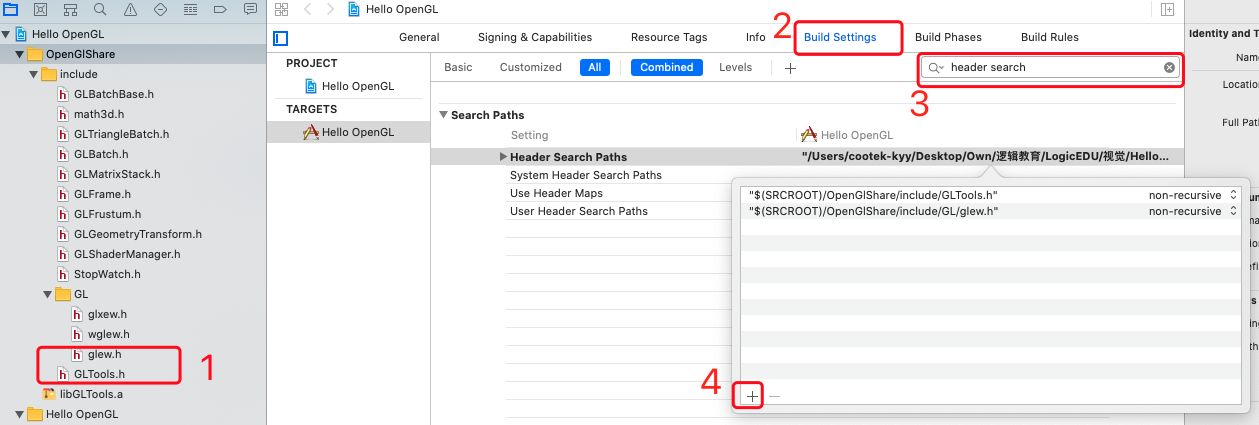Change recursion for GLTools.h path
1259x425 pixels.
[x=1192, y=194]
